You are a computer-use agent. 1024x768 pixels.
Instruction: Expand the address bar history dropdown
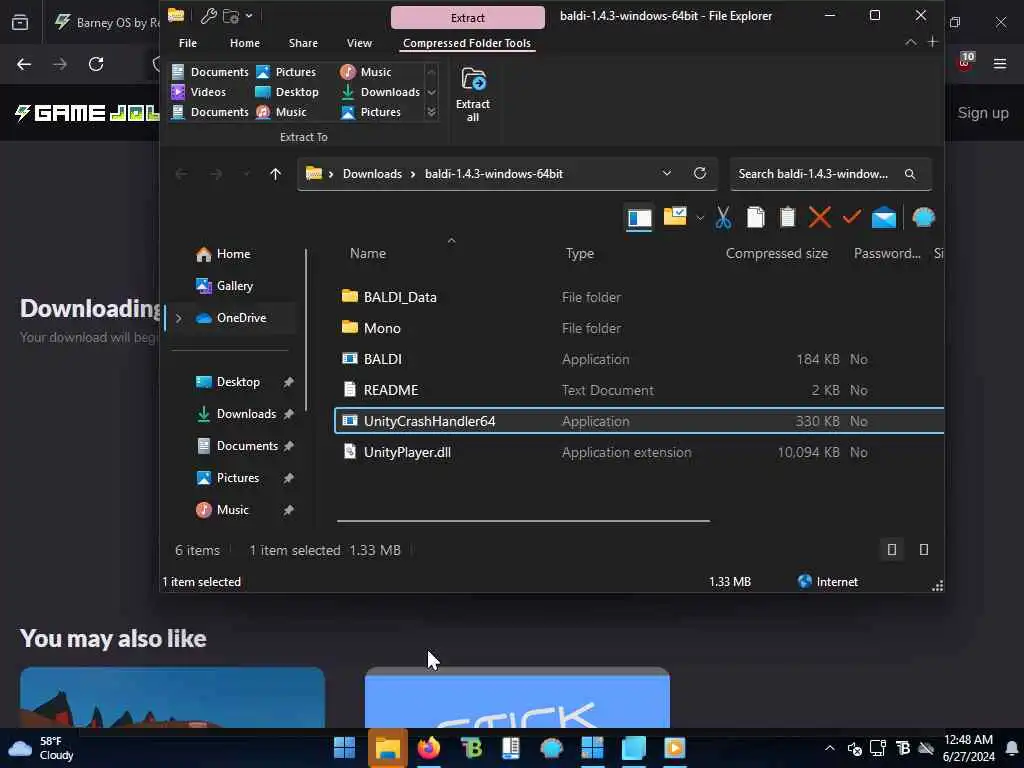pyautogui.click(x=666, y=174)
